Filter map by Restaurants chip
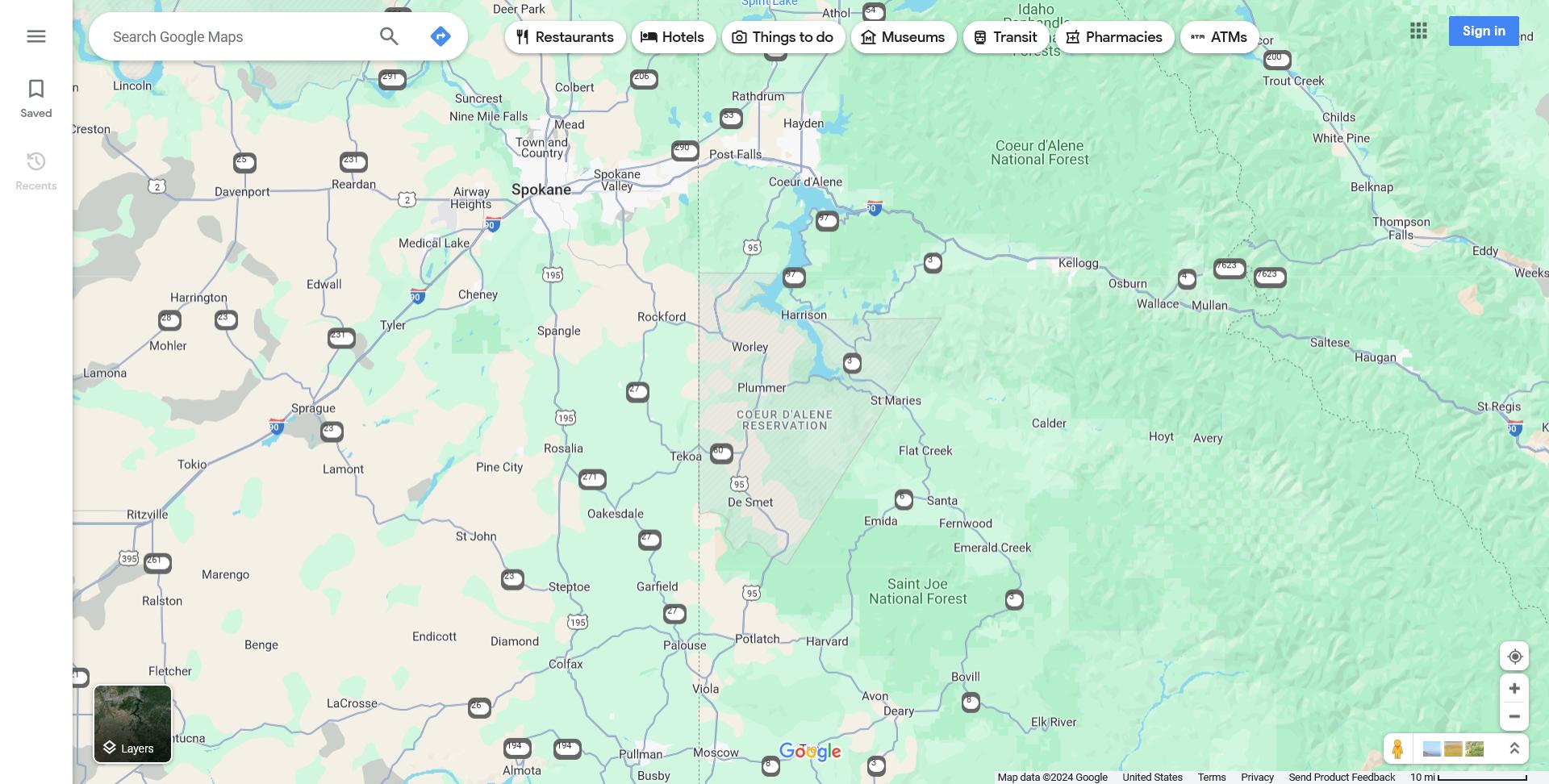 [565, 37]
